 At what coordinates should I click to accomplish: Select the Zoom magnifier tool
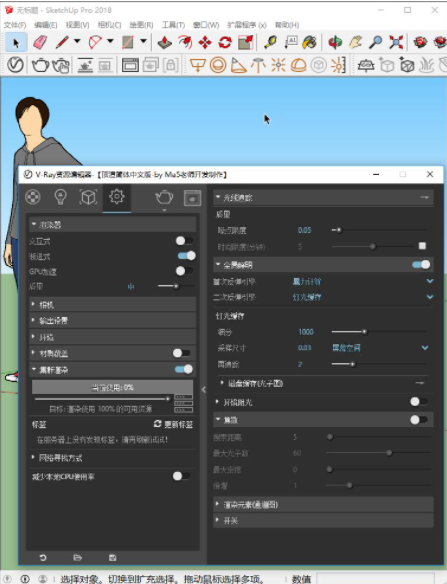coord(375,42)
